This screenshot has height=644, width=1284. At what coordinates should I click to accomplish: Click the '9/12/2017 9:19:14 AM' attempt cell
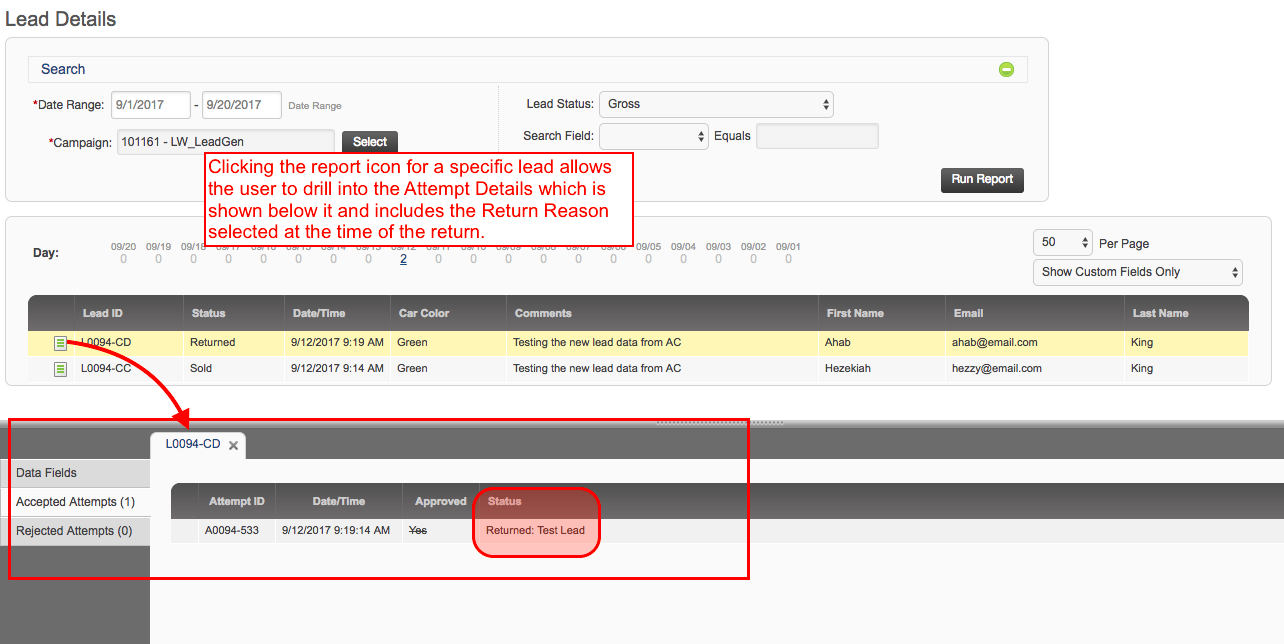click(336, 530)
